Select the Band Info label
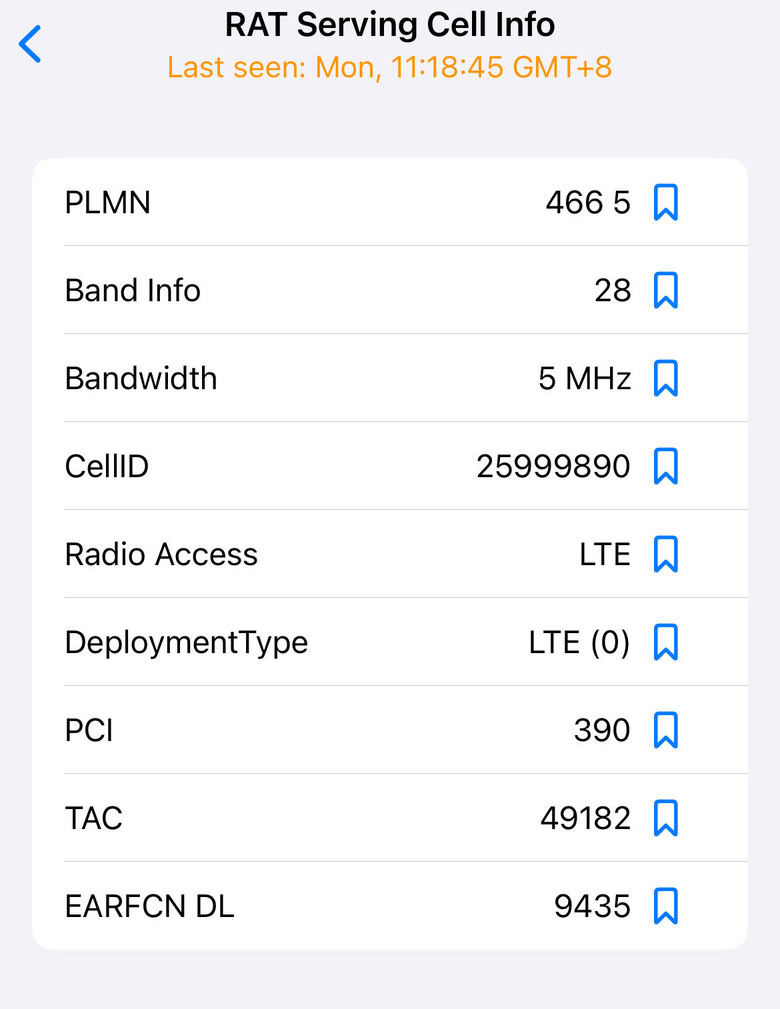Image resolution: width=780 pixels, height=1009 pixels. click(x=133, y=290)
